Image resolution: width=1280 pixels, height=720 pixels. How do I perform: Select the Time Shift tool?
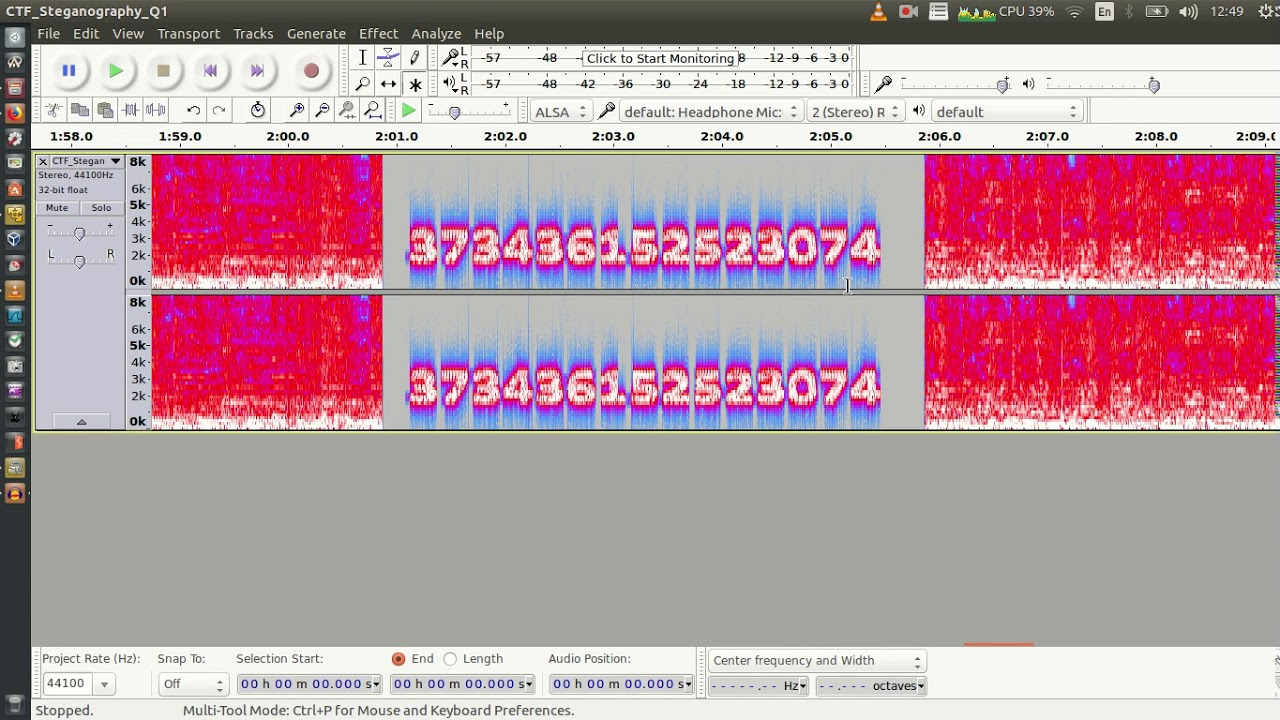click(389, 85)
